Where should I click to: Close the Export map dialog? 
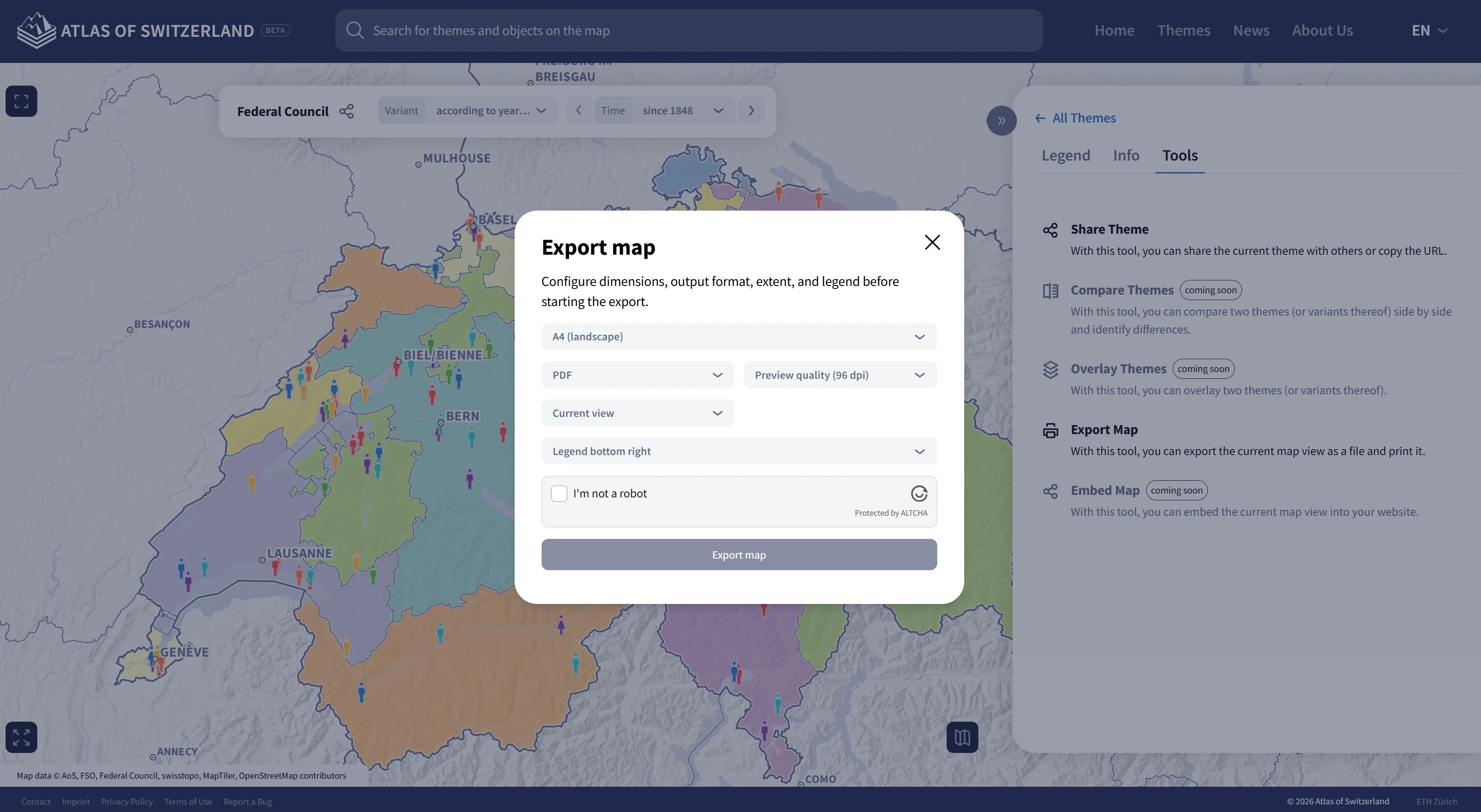tap(932, 243)
